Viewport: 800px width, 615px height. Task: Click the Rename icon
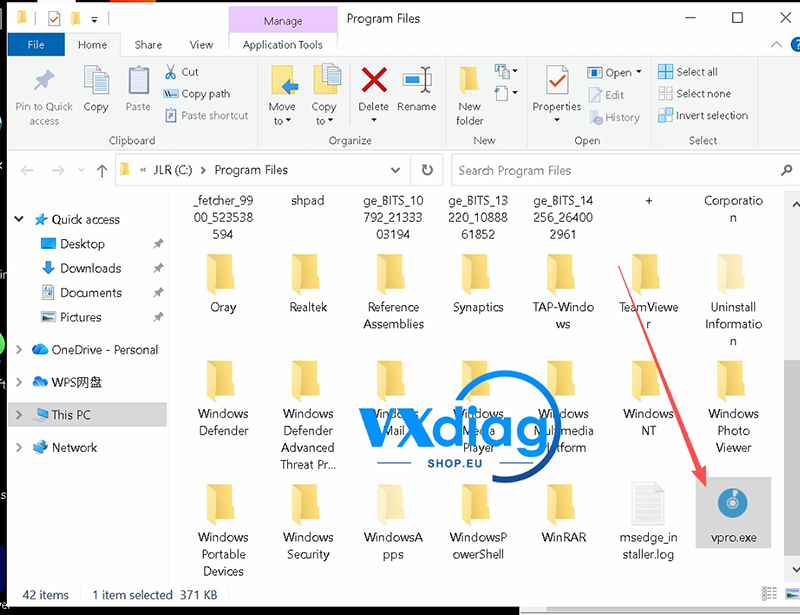point(417,81)
